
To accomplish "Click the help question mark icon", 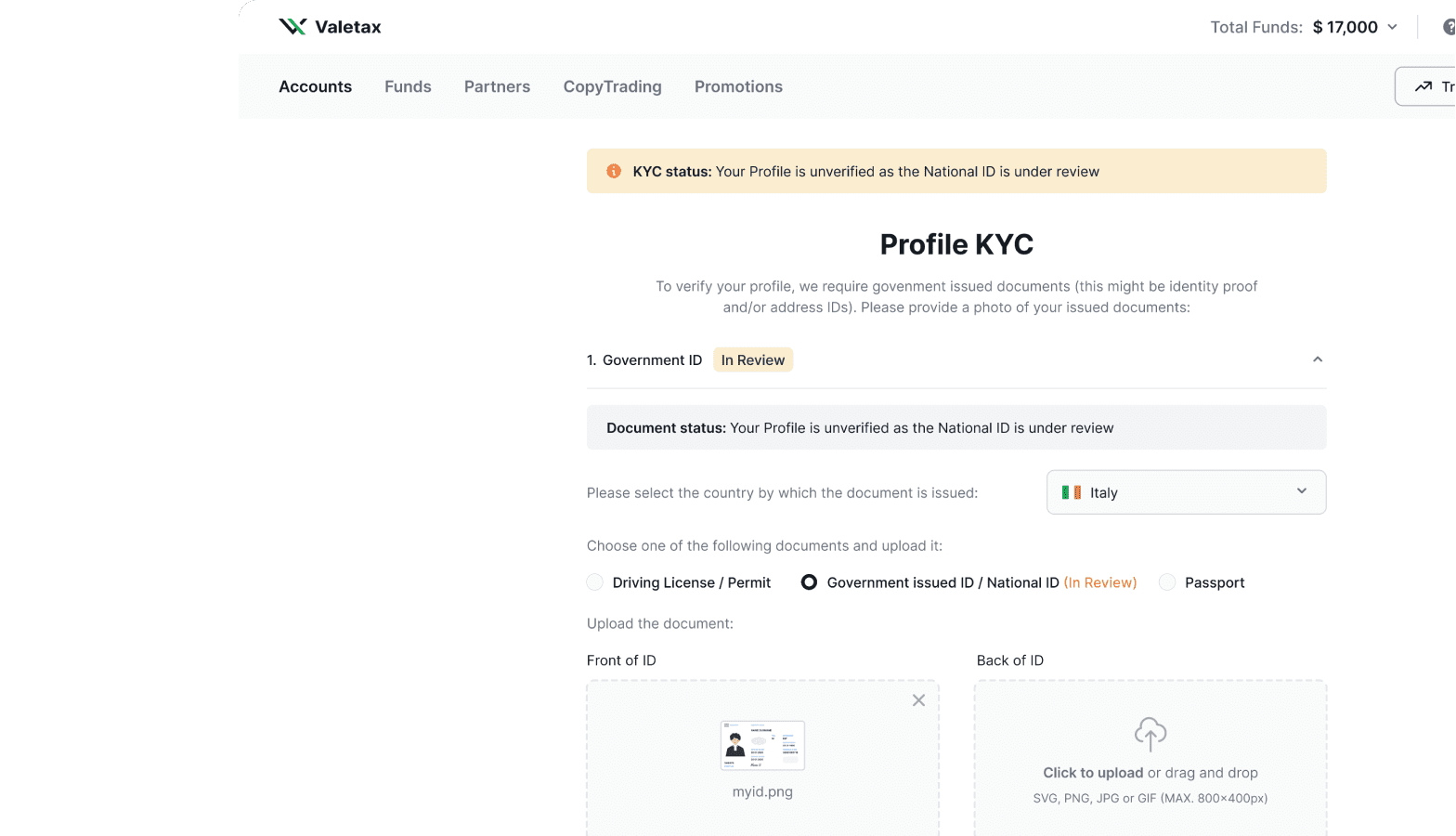I will click(x=1449, y=27).
